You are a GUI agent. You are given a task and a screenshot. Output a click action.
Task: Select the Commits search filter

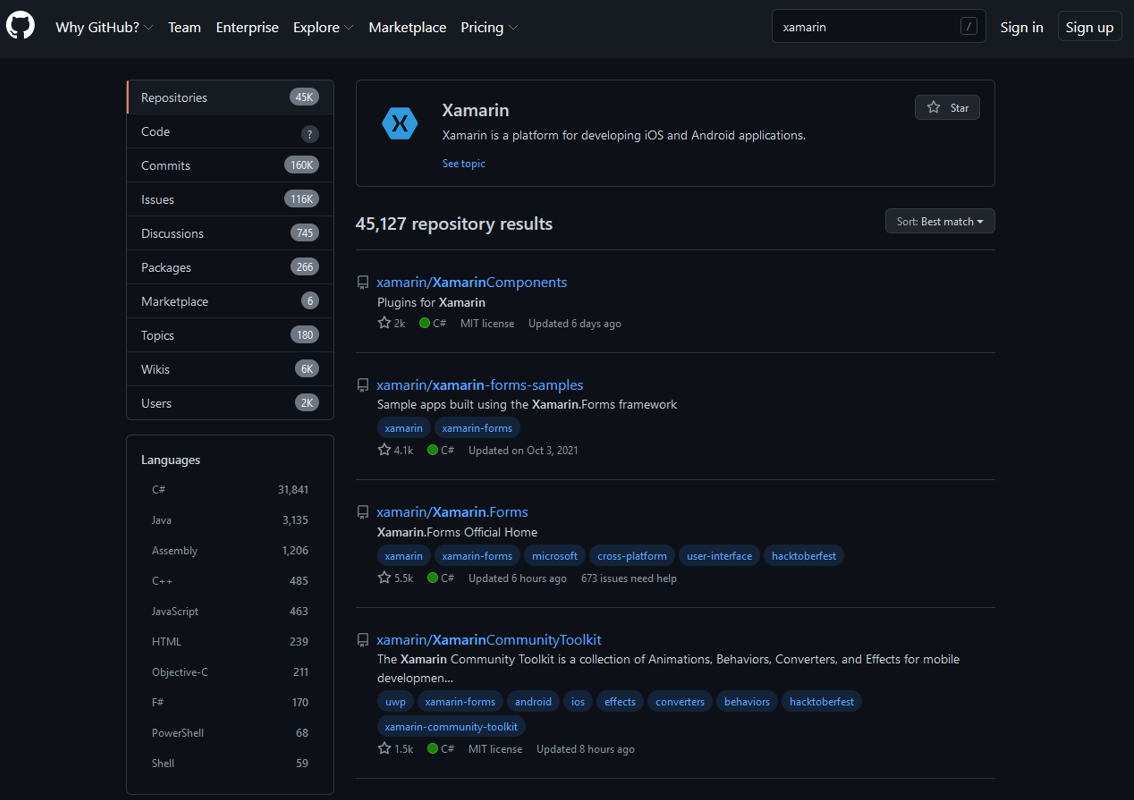tap(230, 165)
